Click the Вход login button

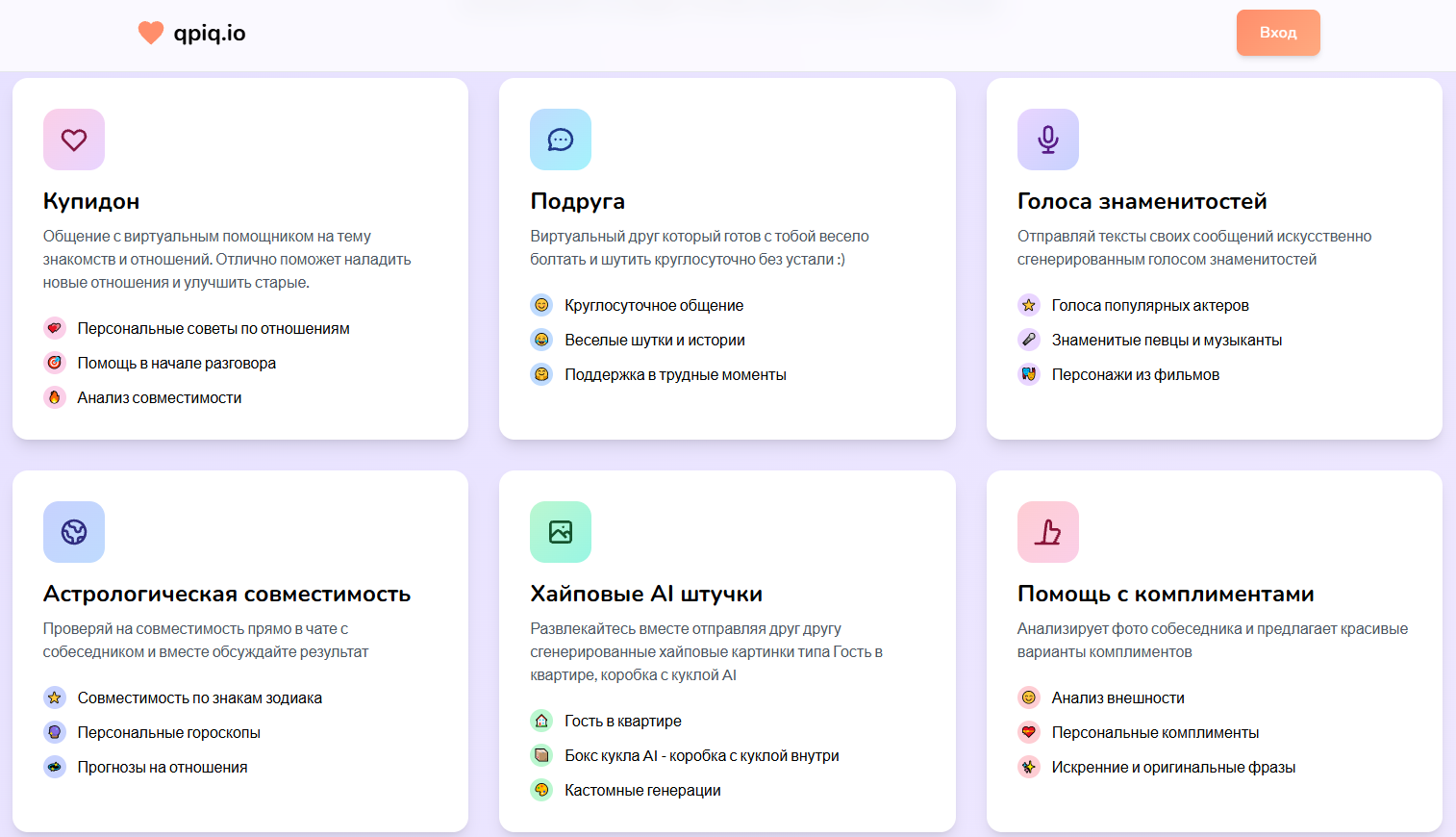(1278, 33)
